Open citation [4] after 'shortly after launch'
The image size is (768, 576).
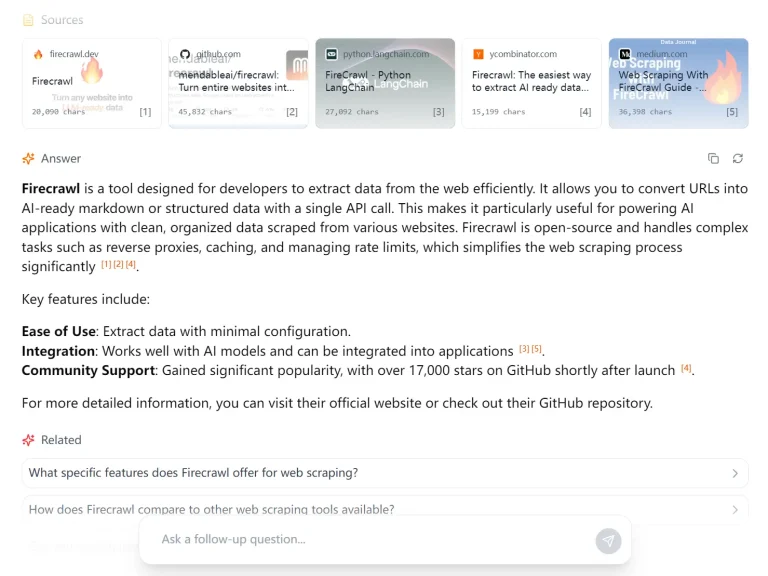point(686,368)
